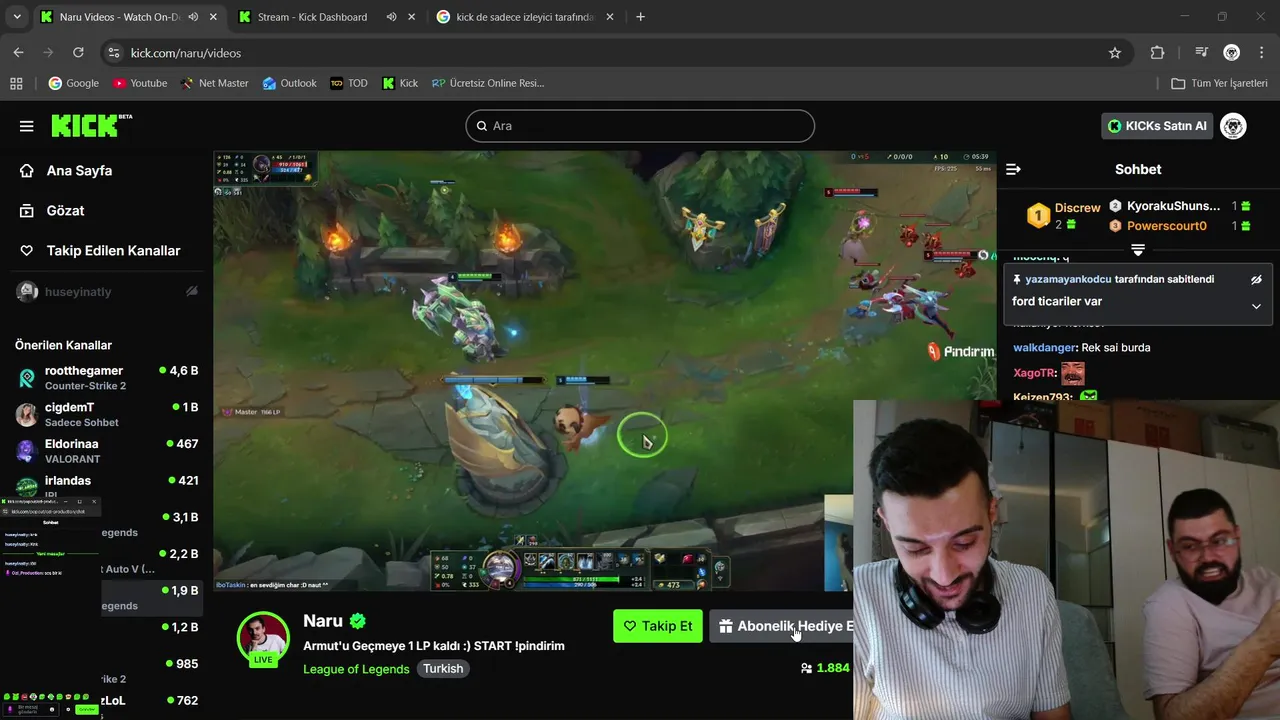Open a new browser tab
1280x720 pixels.
(641, 17)
